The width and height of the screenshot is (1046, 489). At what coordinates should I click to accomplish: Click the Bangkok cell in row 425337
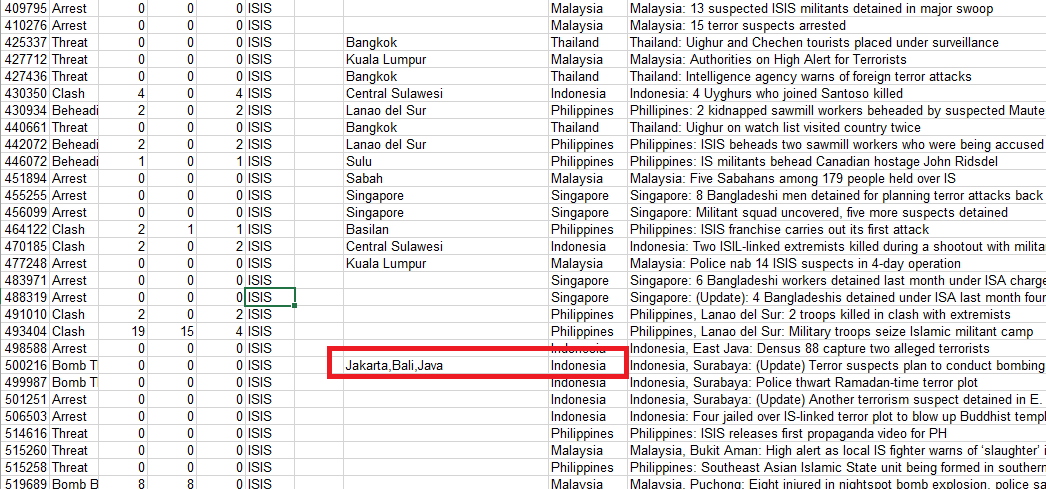(445, 43)
